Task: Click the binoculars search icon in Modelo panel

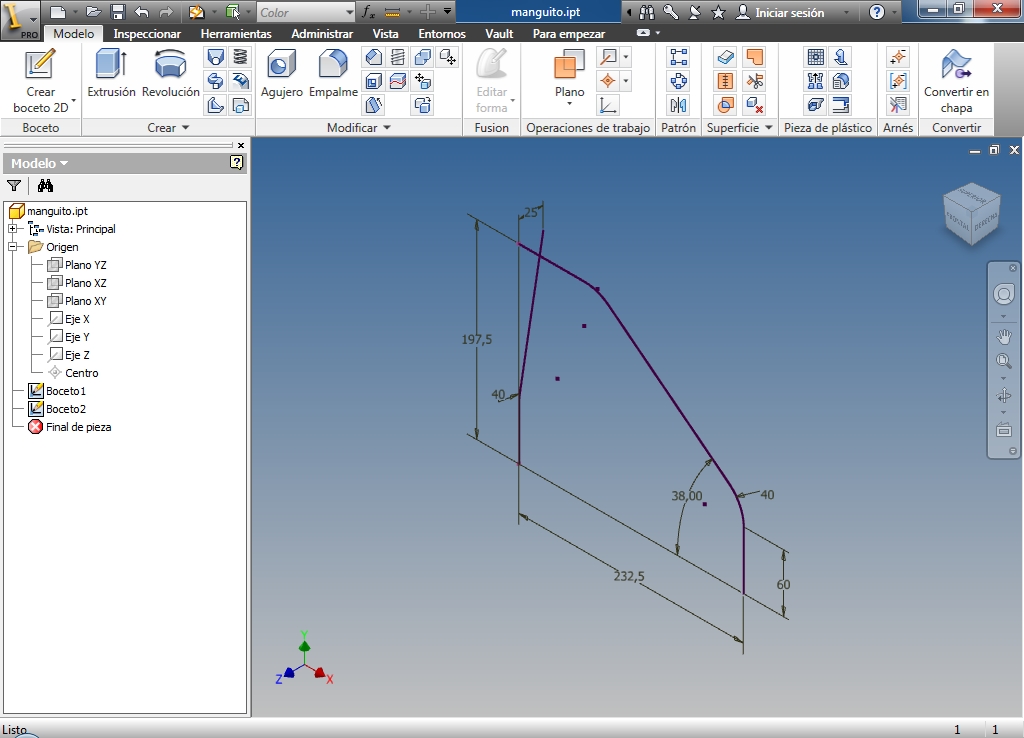Action: point(45,185)
